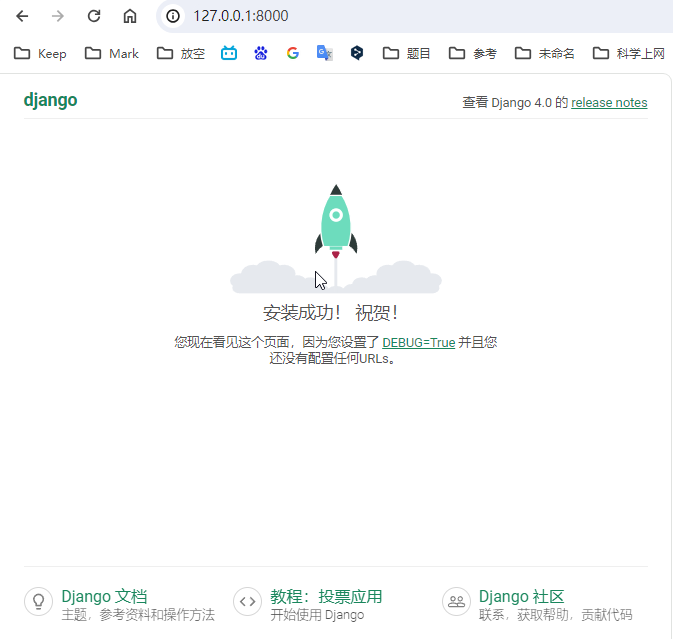View site information icon in address bar
Image resolution: width=673 pixels, height=639 pixels.
[173, 16]
